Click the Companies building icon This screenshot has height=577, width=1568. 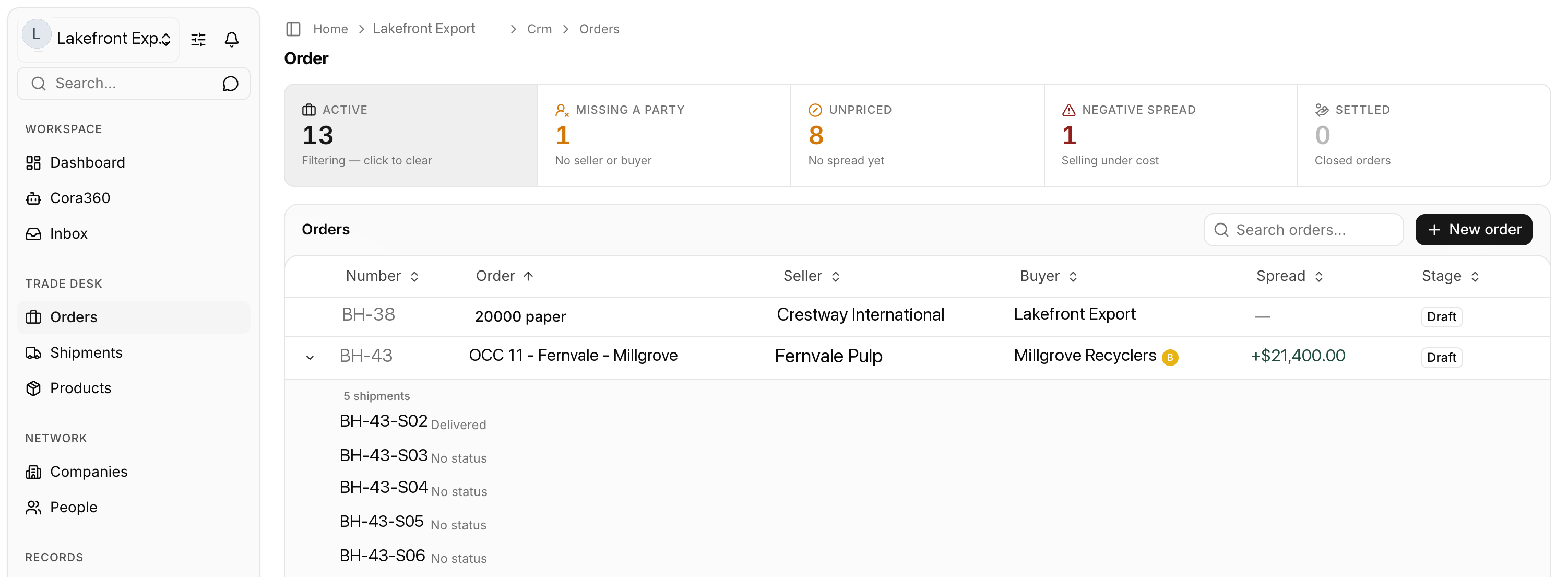(x=33, y=472)
